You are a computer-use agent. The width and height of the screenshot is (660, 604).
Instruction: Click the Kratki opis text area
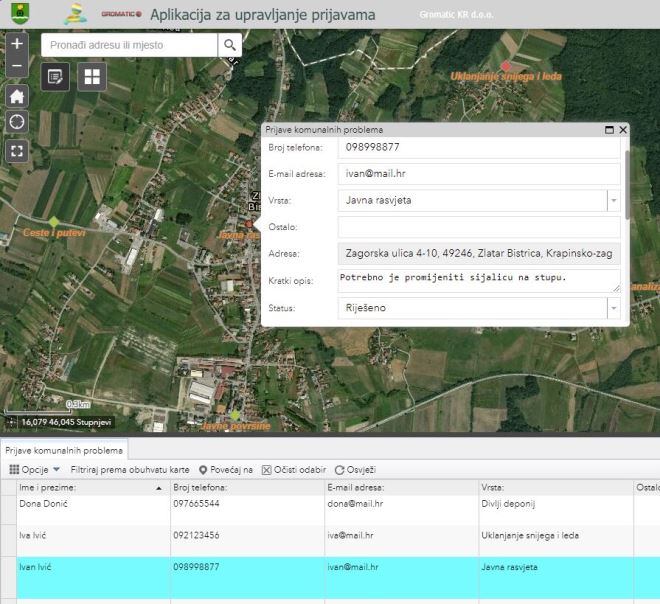coord(478,281)
